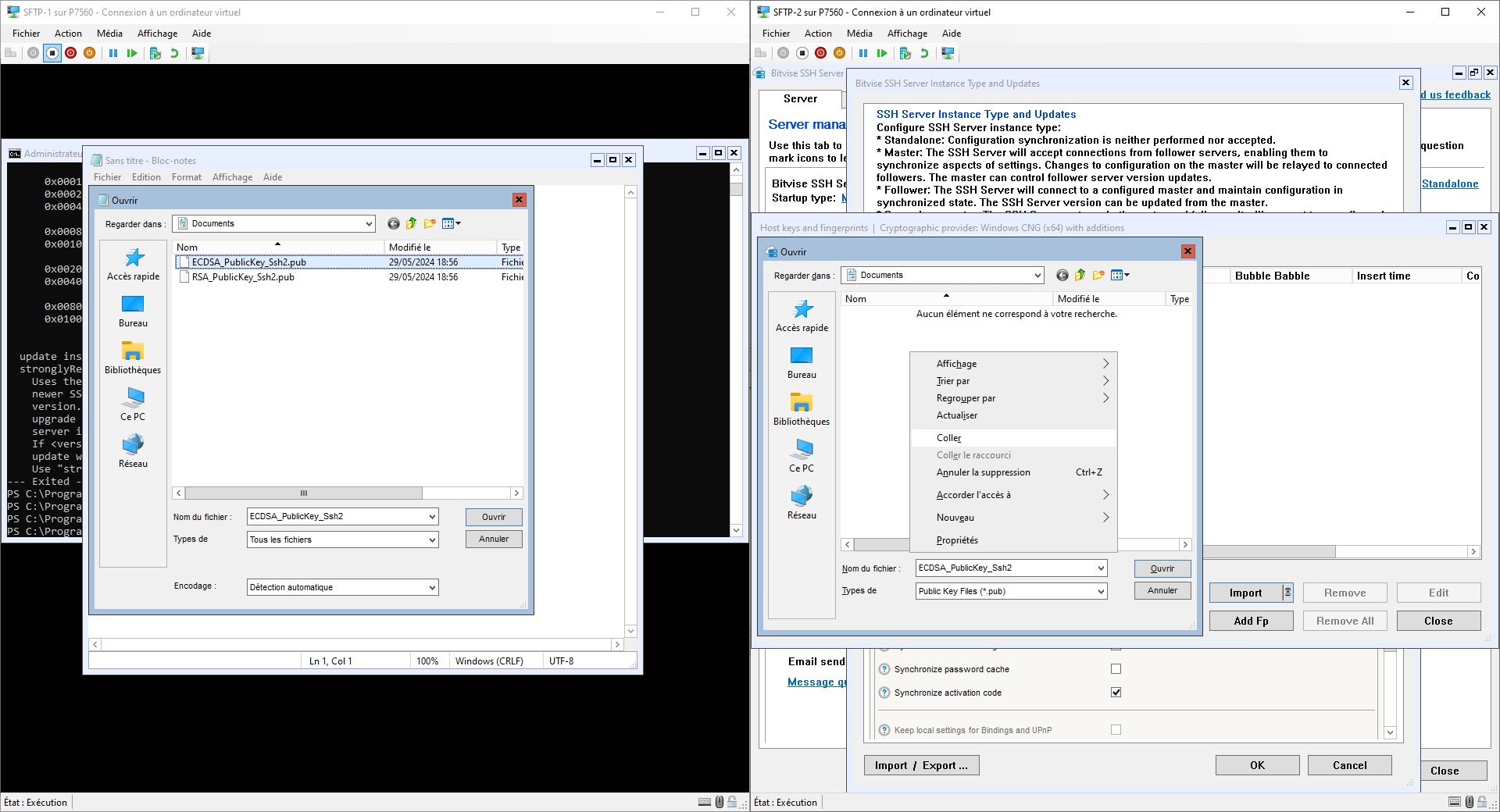Viewport: 1500px width, 812px height.
Task: Enable Synchronize password cache checkbox
Action: click(1116, 669)
